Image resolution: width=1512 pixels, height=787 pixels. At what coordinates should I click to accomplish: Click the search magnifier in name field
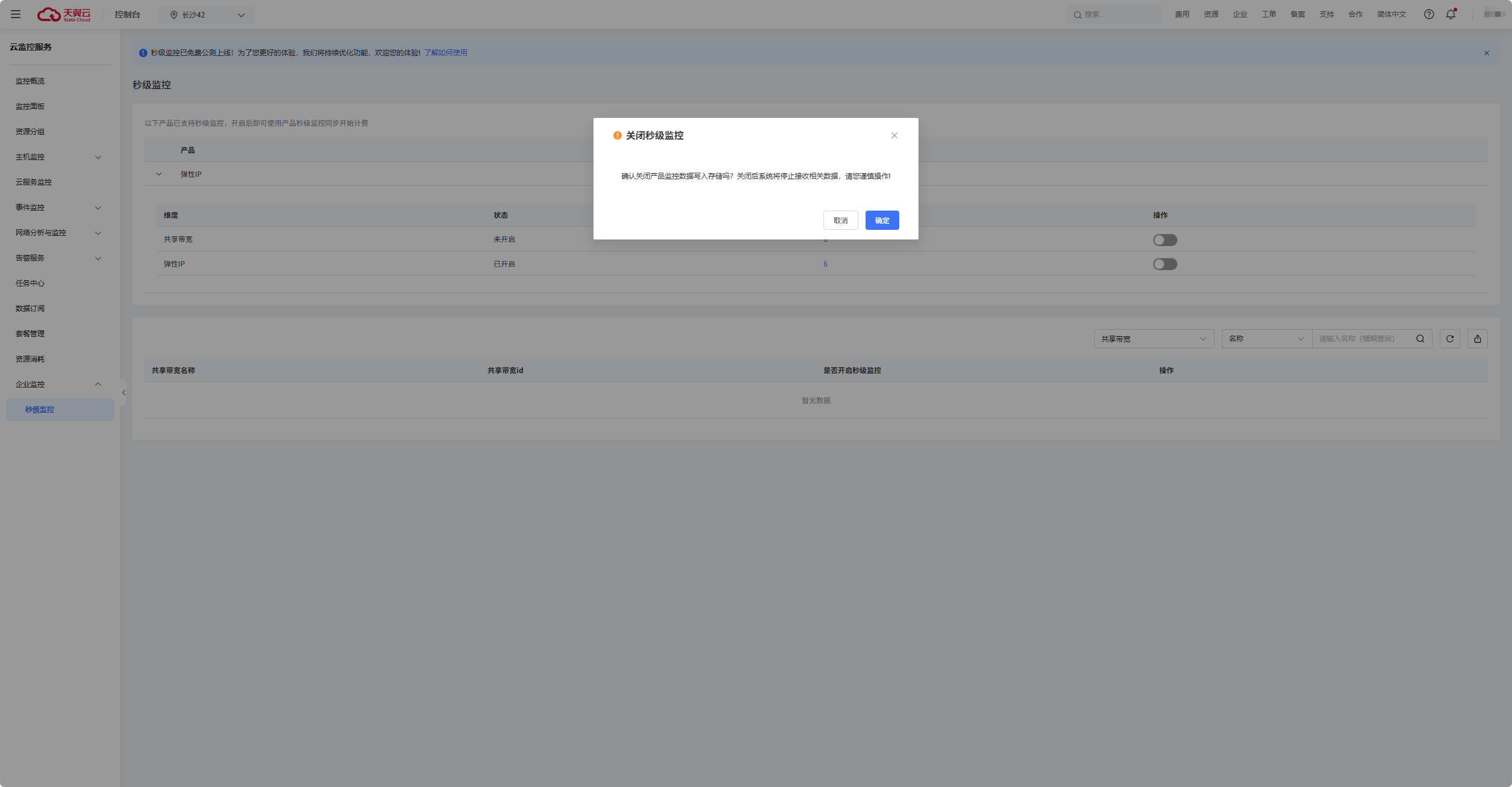(1420, 339)
